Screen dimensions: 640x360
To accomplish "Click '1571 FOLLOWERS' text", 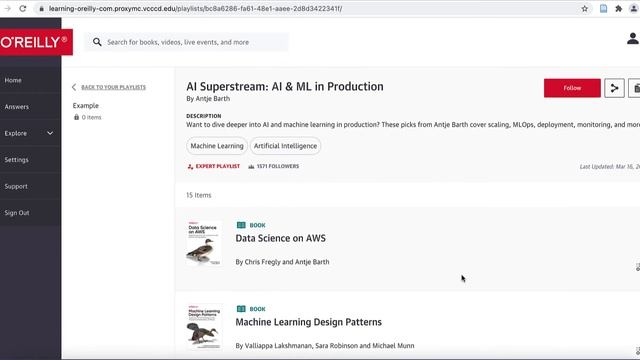I will click(x=278, y=167).
